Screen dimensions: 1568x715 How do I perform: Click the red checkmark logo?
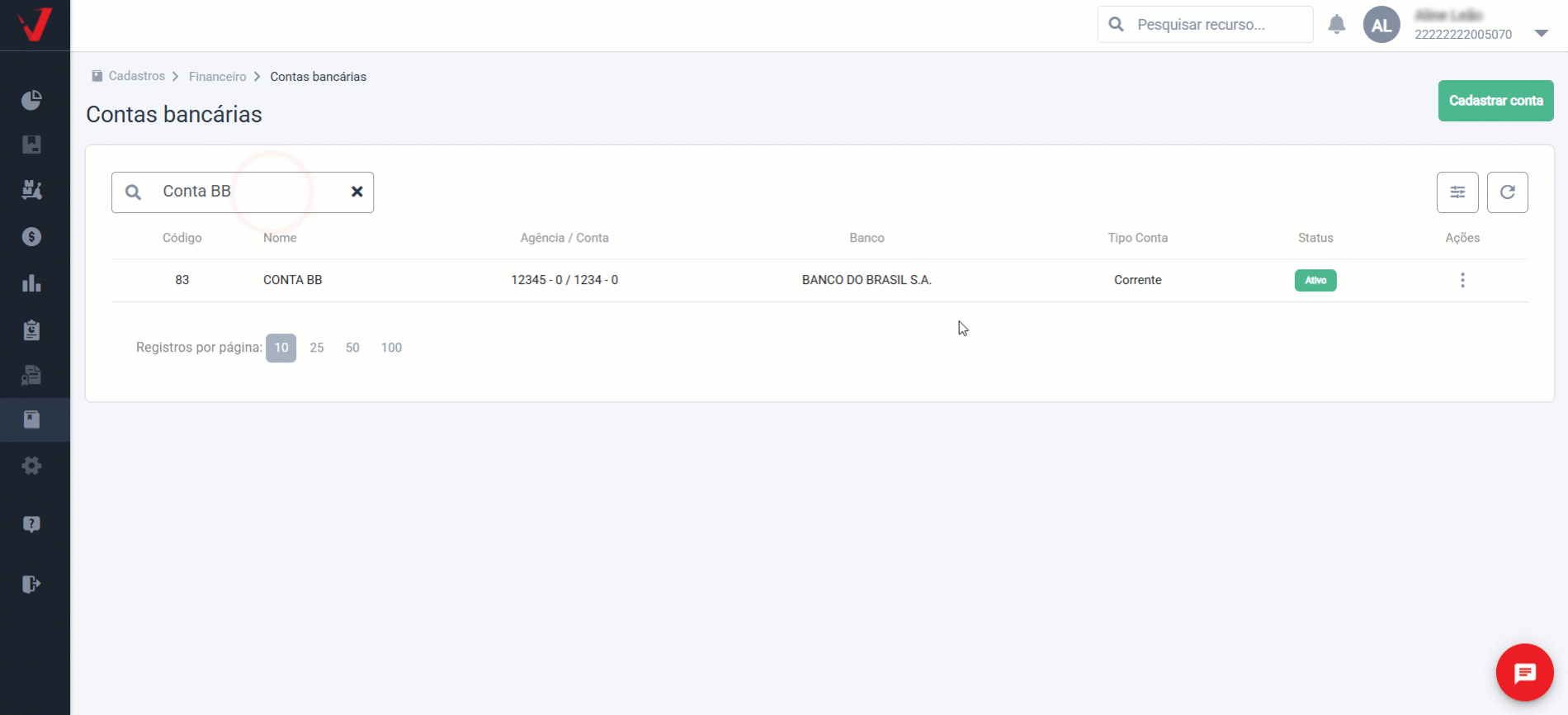pos(35,24)
